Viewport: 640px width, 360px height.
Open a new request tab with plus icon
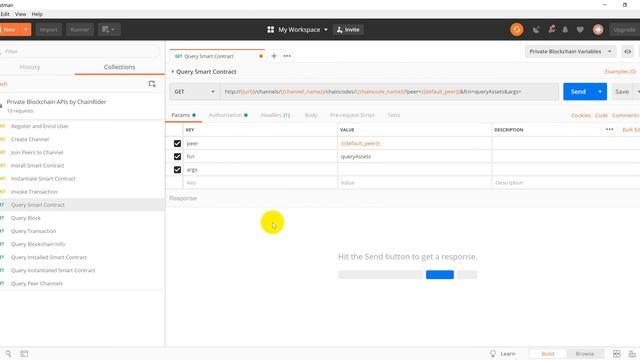pos(274,56)
